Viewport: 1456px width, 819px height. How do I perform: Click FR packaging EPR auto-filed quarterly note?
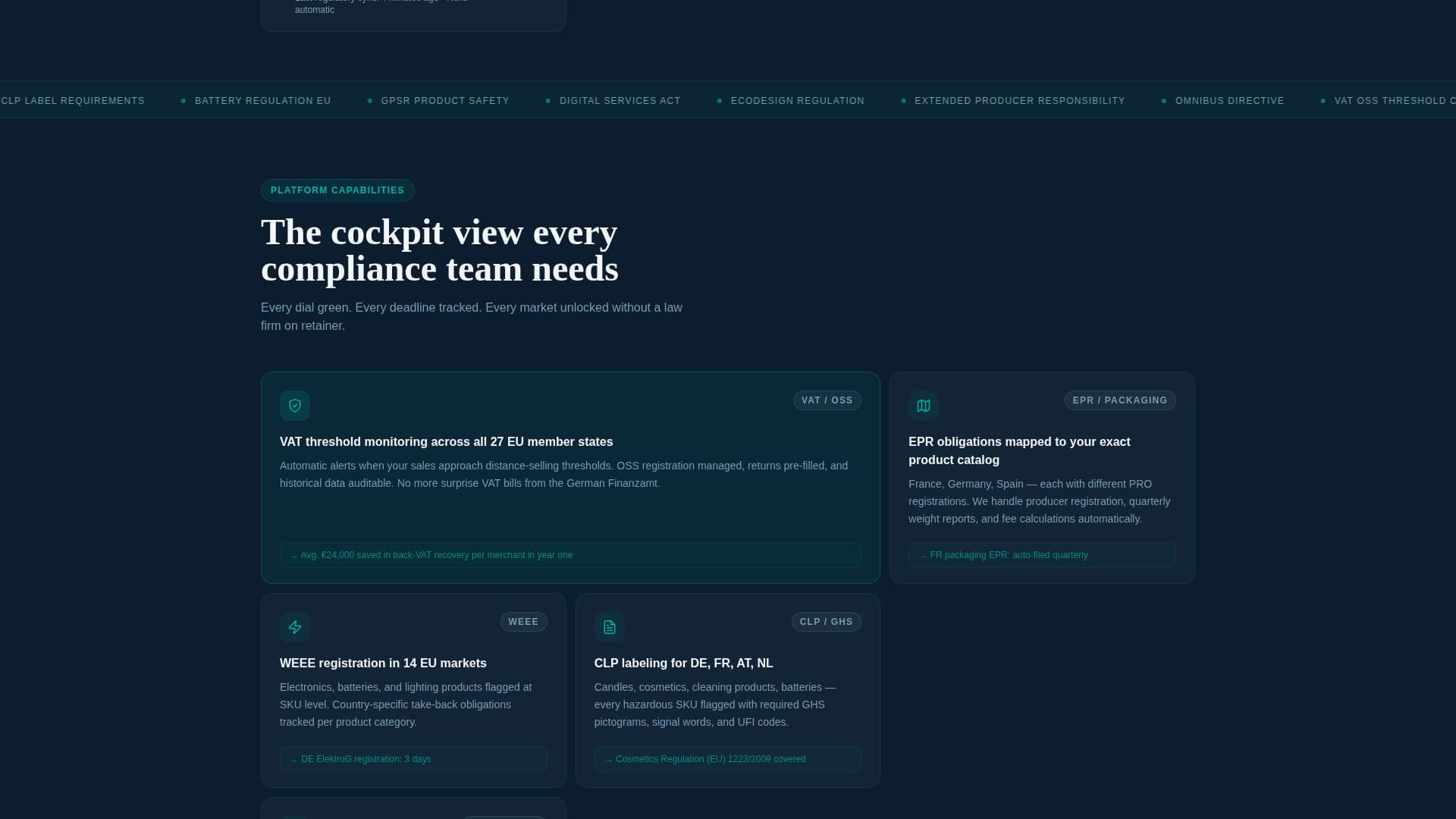point(1042,555)
